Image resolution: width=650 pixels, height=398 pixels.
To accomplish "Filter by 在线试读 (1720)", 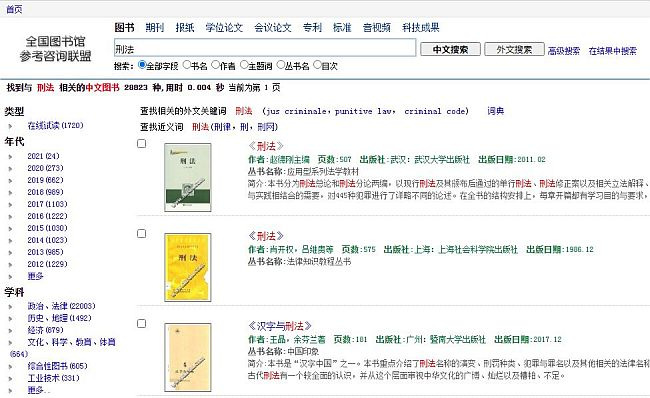I will click(55, 125).
